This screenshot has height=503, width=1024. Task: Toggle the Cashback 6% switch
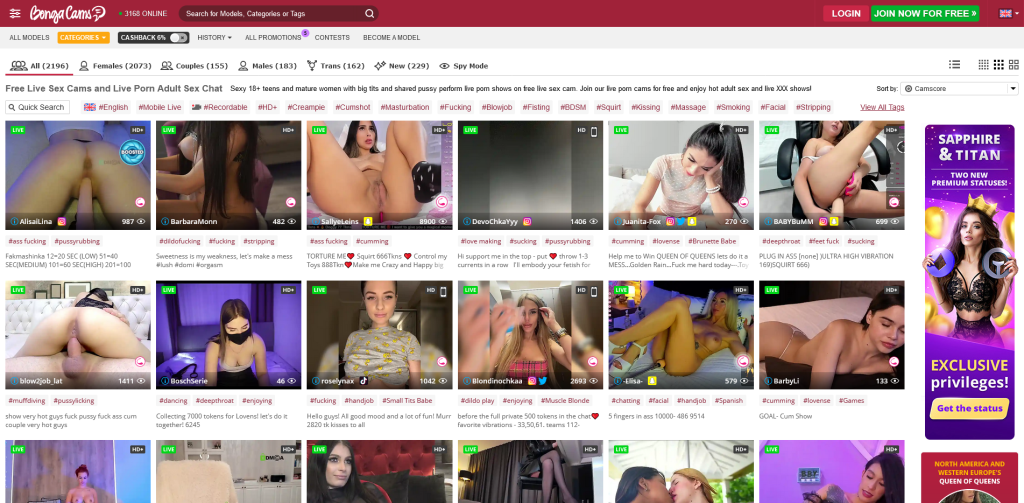click(x=178, y=38)
